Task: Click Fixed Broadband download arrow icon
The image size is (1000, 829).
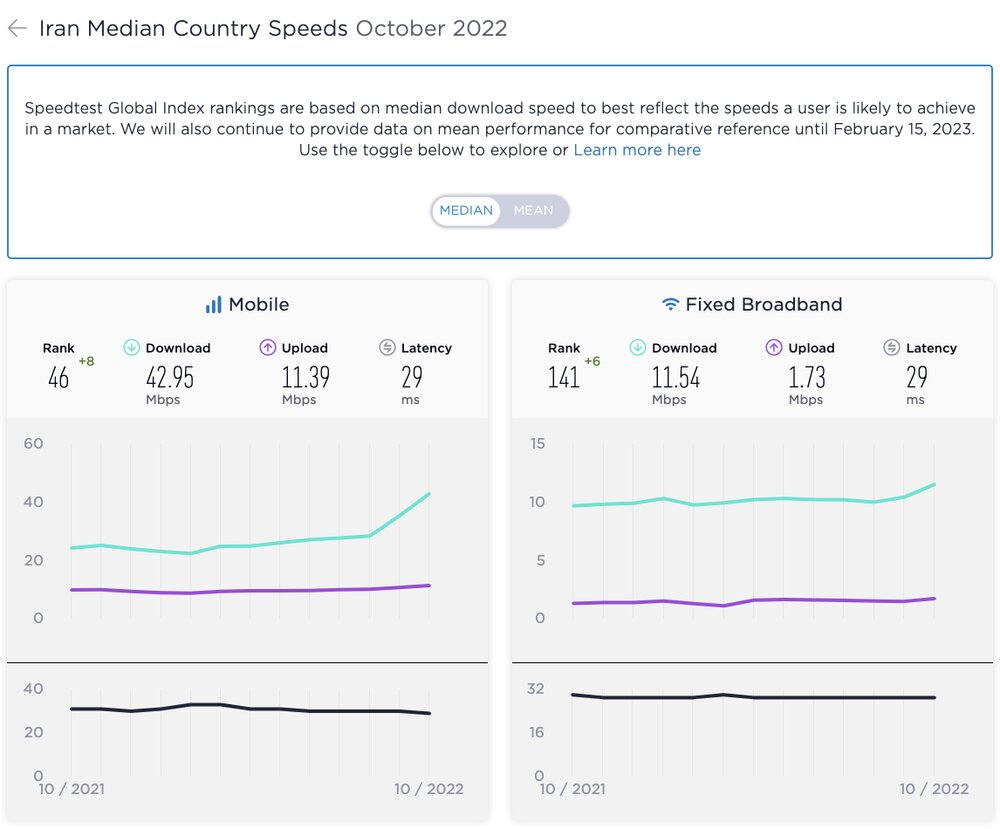Action: pyautogui.click(x=638, y=348)
